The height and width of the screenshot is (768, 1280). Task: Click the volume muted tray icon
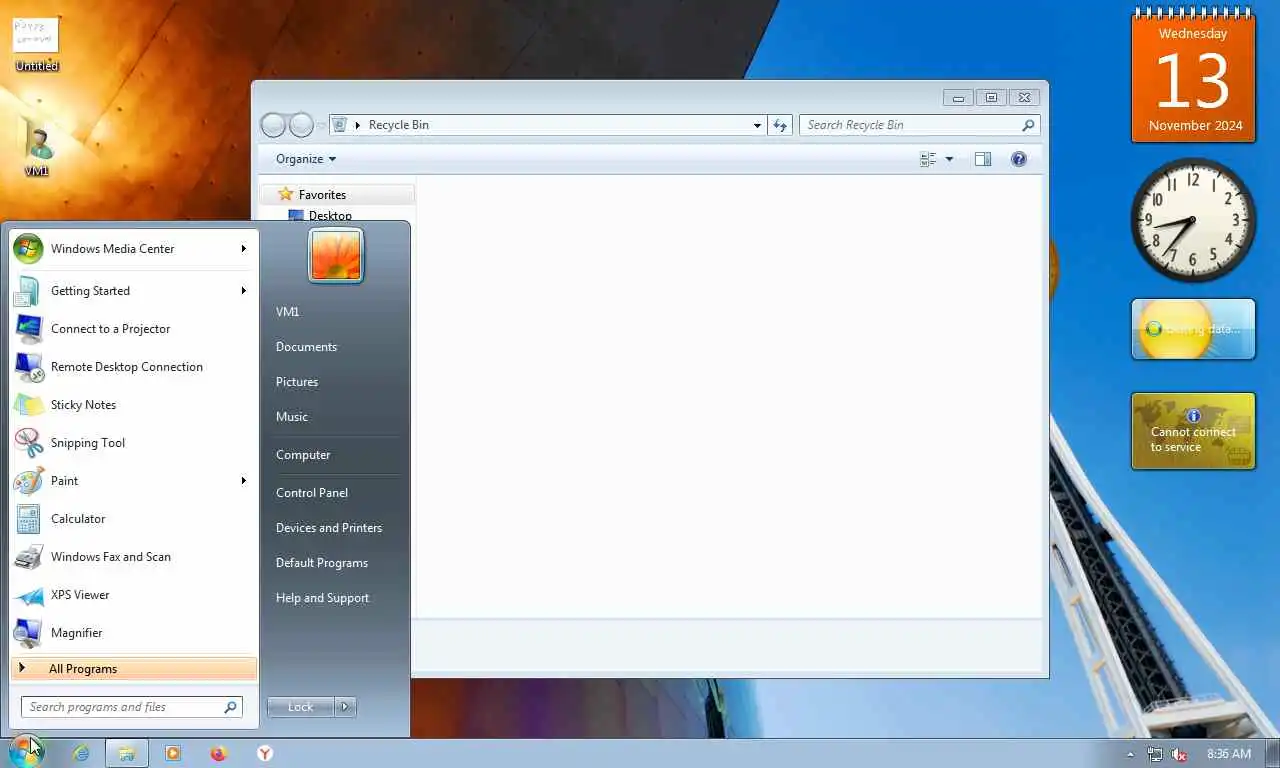tap(1179, 754)
